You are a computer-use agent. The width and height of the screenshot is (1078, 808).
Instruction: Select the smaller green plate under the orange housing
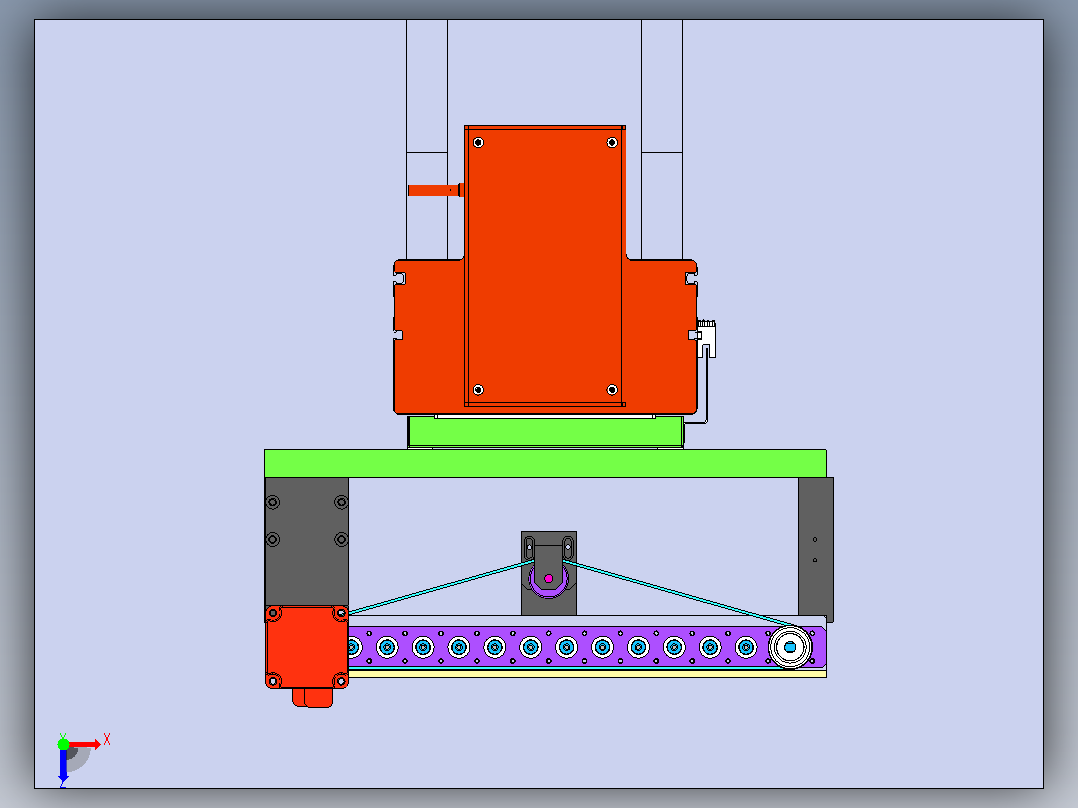pos(546,432)
